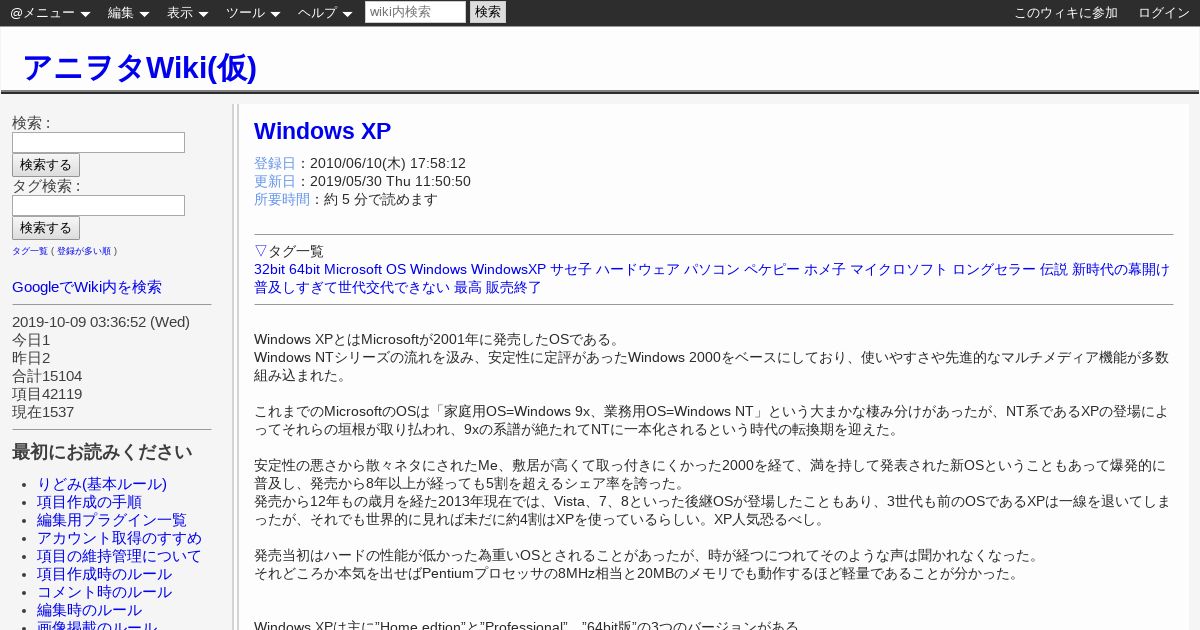Select the ホメ子 tag
Image resolution: width=1200 pixels, height=630 pixels.
tap(825, 269)
